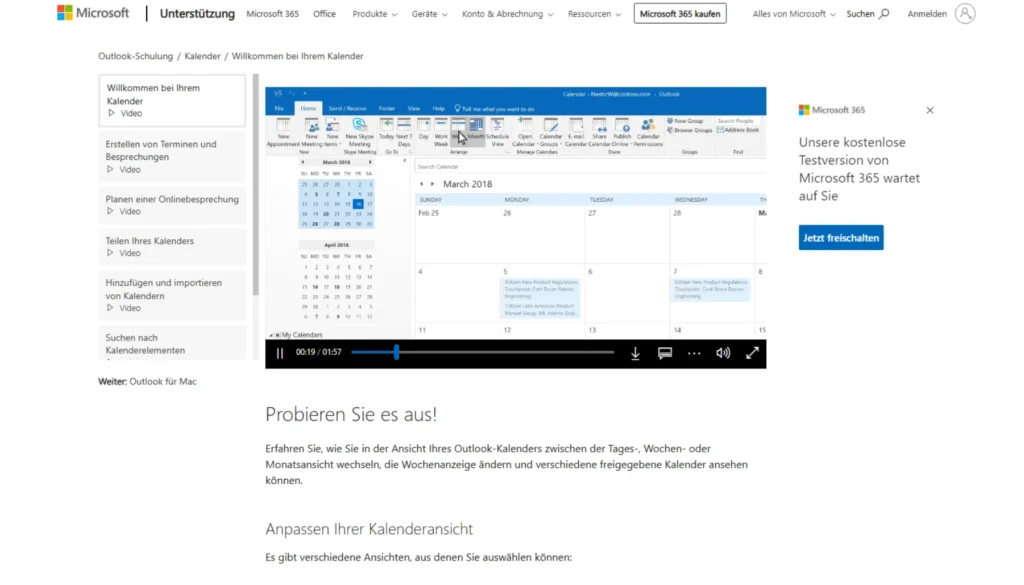Click Folder tab in Outlook video
The width and height of the screenshot is (1024, 585).
point(387,108)
